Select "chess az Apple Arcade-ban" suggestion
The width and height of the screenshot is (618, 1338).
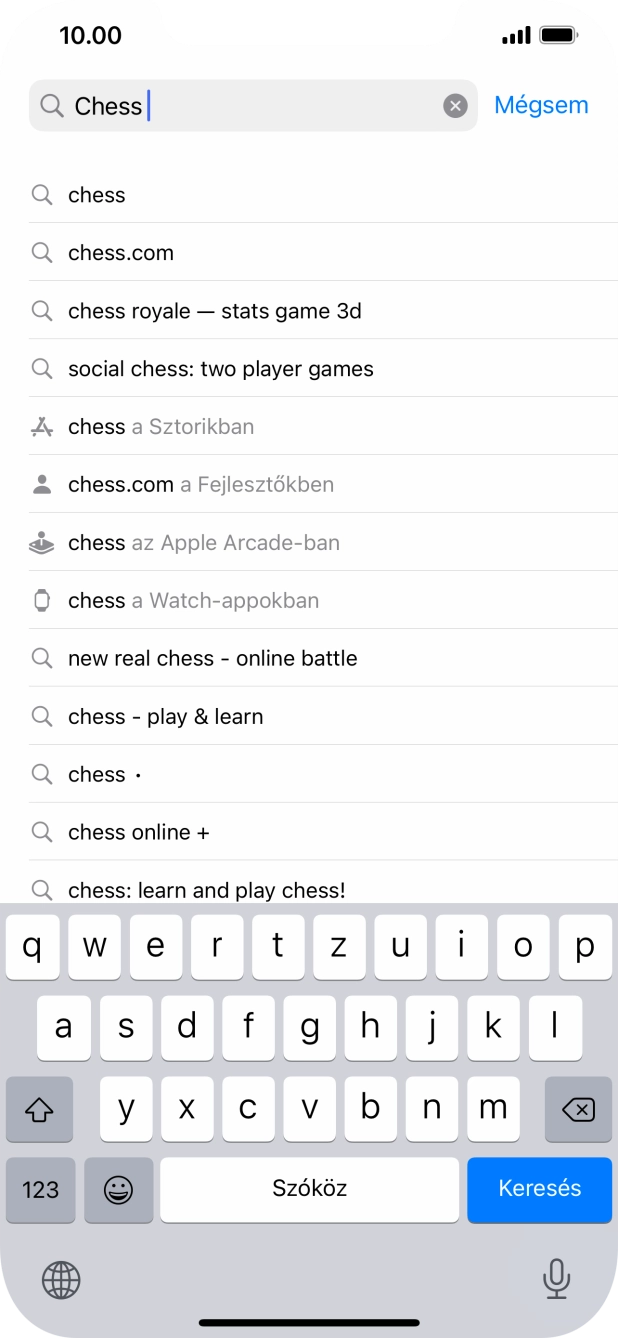(203, 543)
